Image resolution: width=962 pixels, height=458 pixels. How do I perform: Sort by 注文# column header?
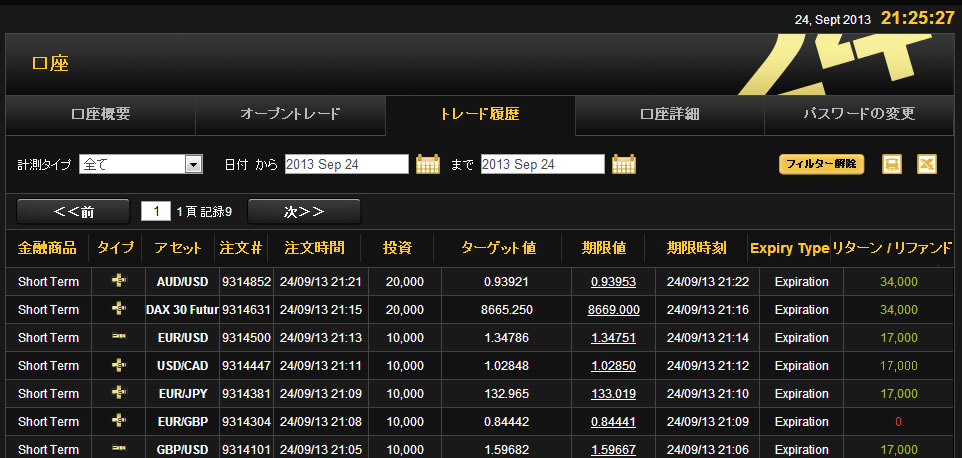240,248
